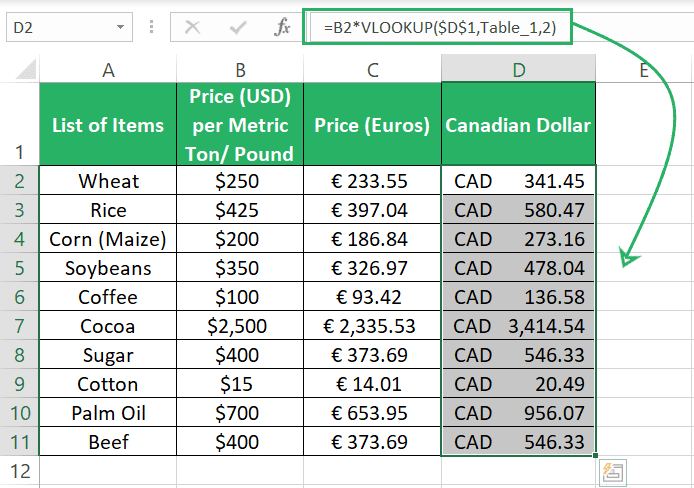Click the formula bar options dots
This screenshot has width=694, height=488.
coord(151,27)
